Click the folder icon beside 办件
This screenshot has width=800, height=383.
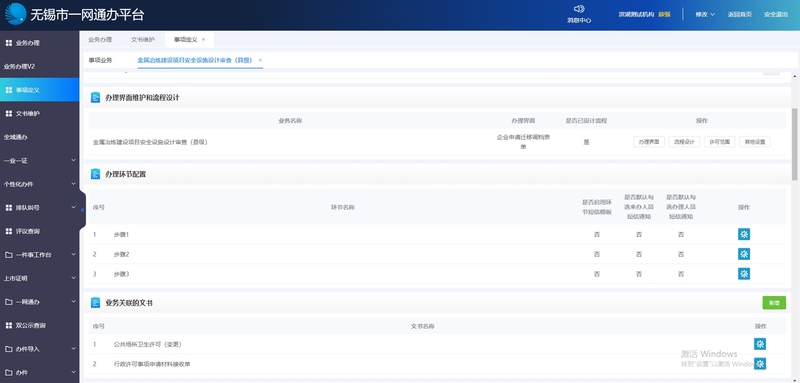point(9,372)
